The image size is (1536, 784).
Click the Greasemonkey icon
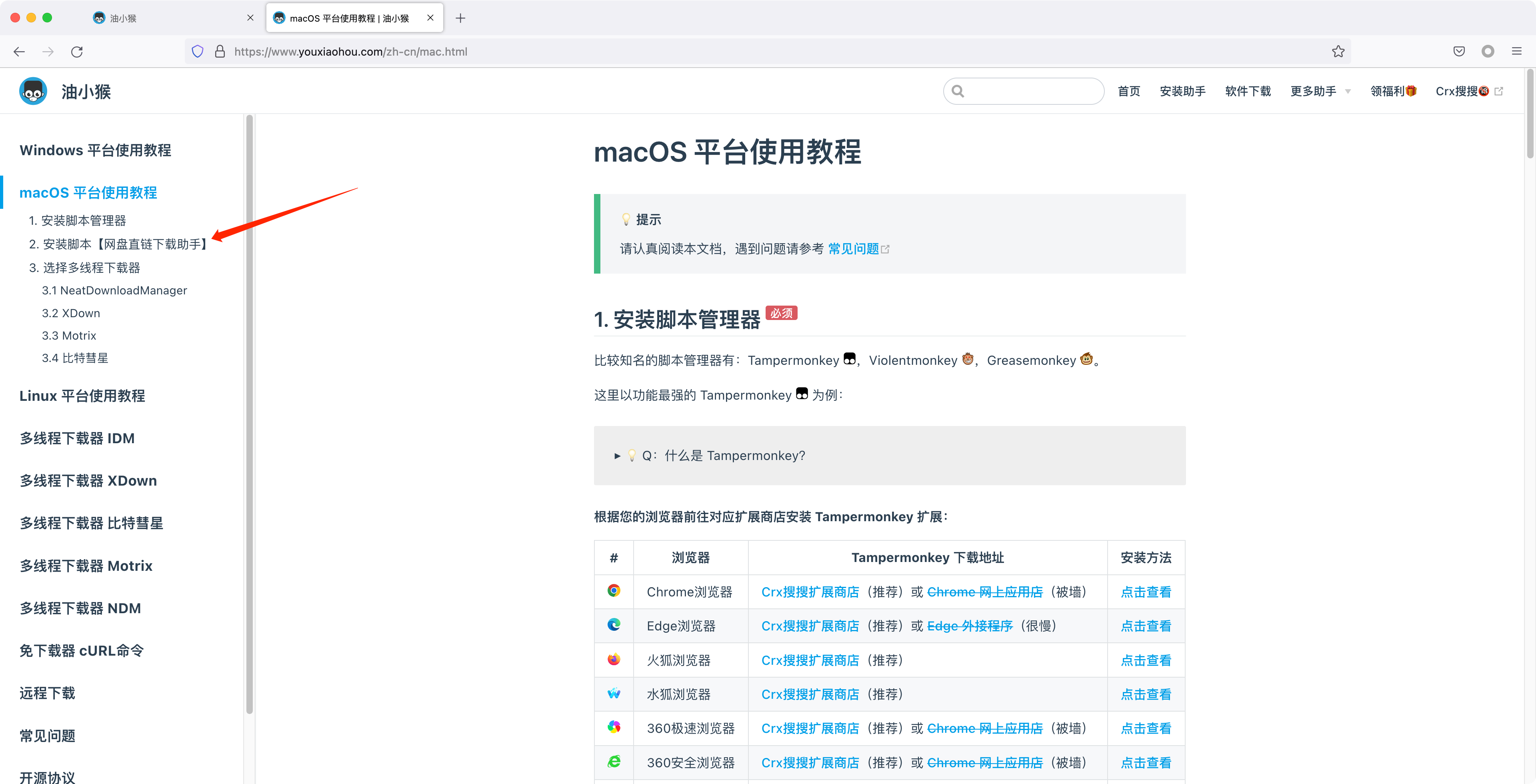click(x=1086, y=359)
